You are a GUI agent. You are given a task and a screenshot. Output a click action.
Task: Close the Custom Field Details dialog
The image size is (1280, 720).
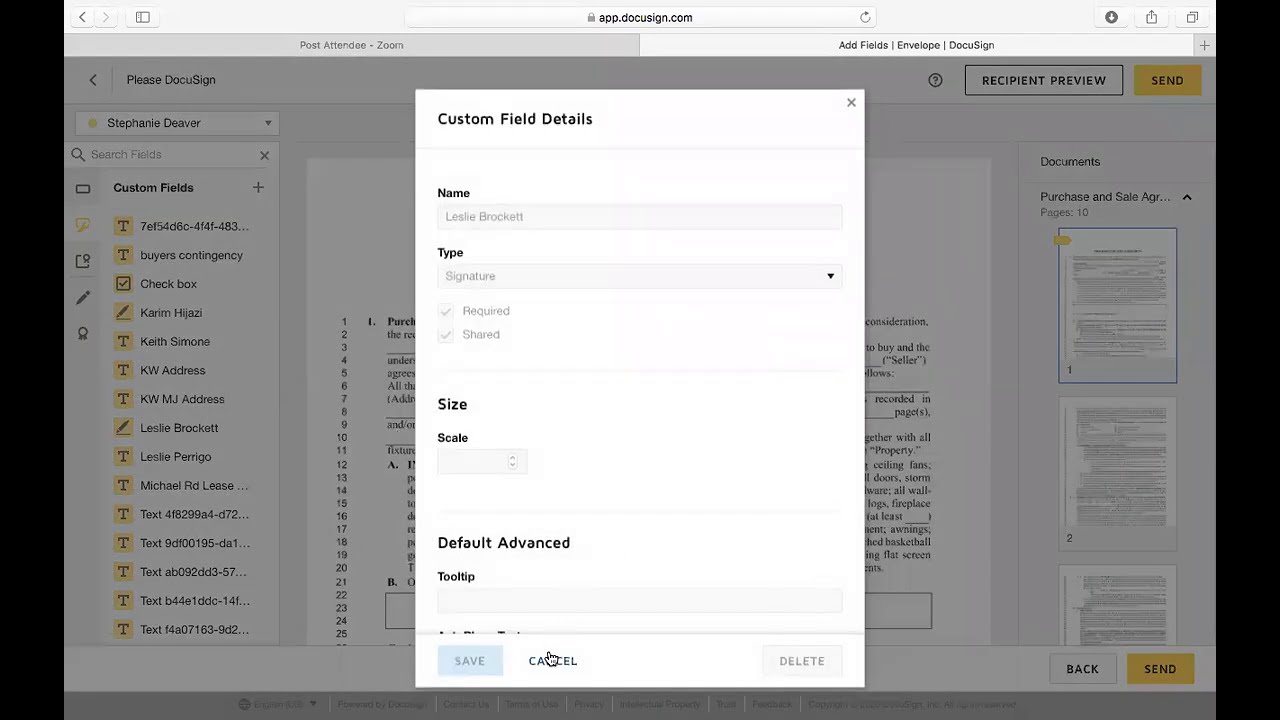tap(851, 102)
